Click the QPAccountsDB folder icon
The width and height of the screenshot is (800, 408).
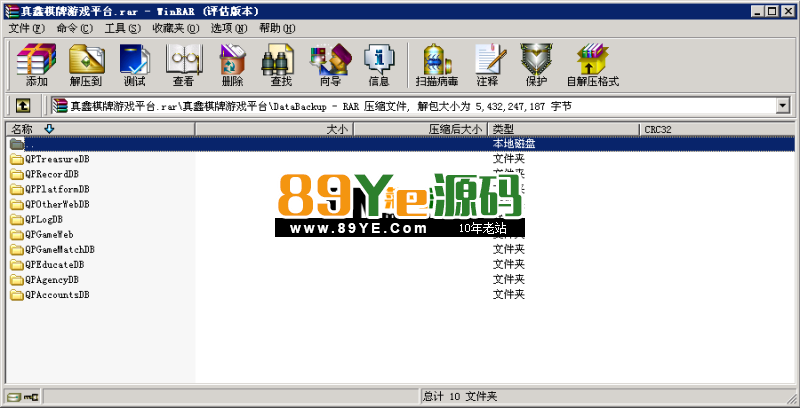(17, 295)
